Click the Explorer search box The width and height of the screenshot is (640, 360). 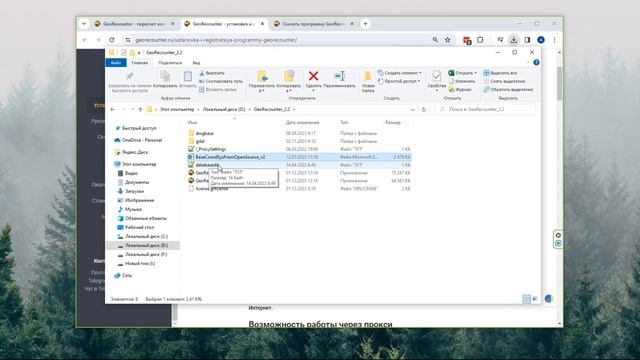[x=485, y=109]
